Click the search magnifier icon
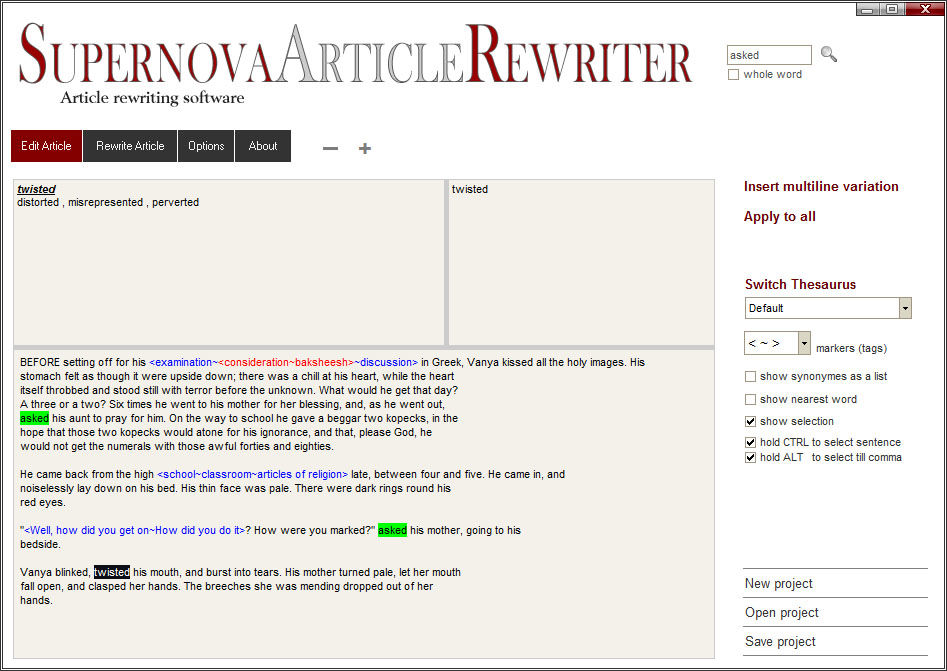The width and height of the screenshot is (947, 671). (x=829, y=55)
